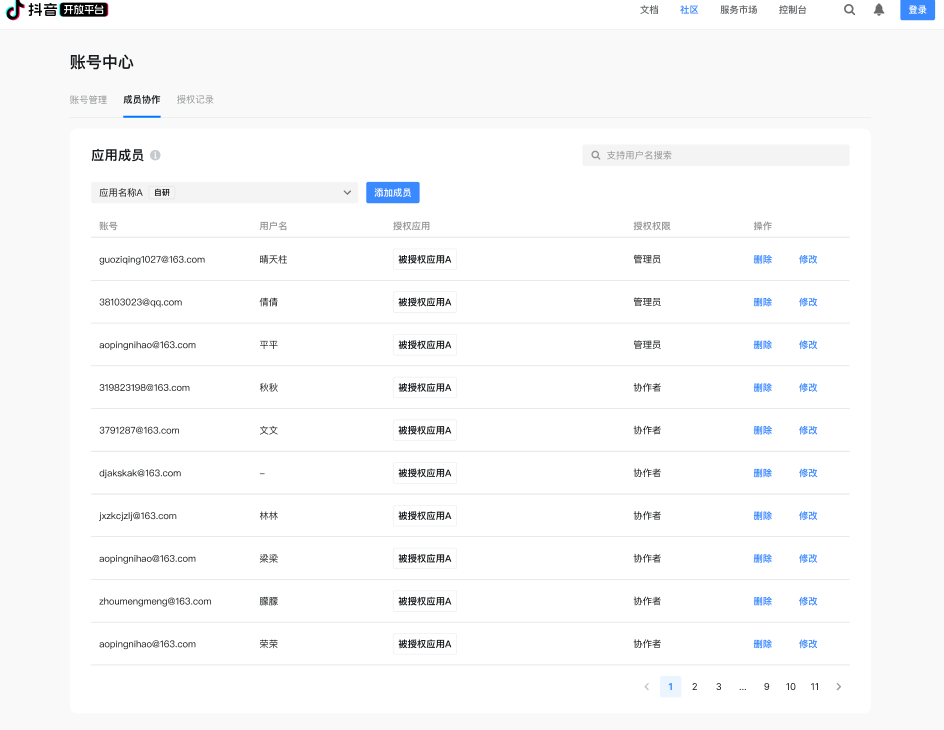Open the 文档 navigation item
Screen dimensions: 944x730
coord(649,10)
